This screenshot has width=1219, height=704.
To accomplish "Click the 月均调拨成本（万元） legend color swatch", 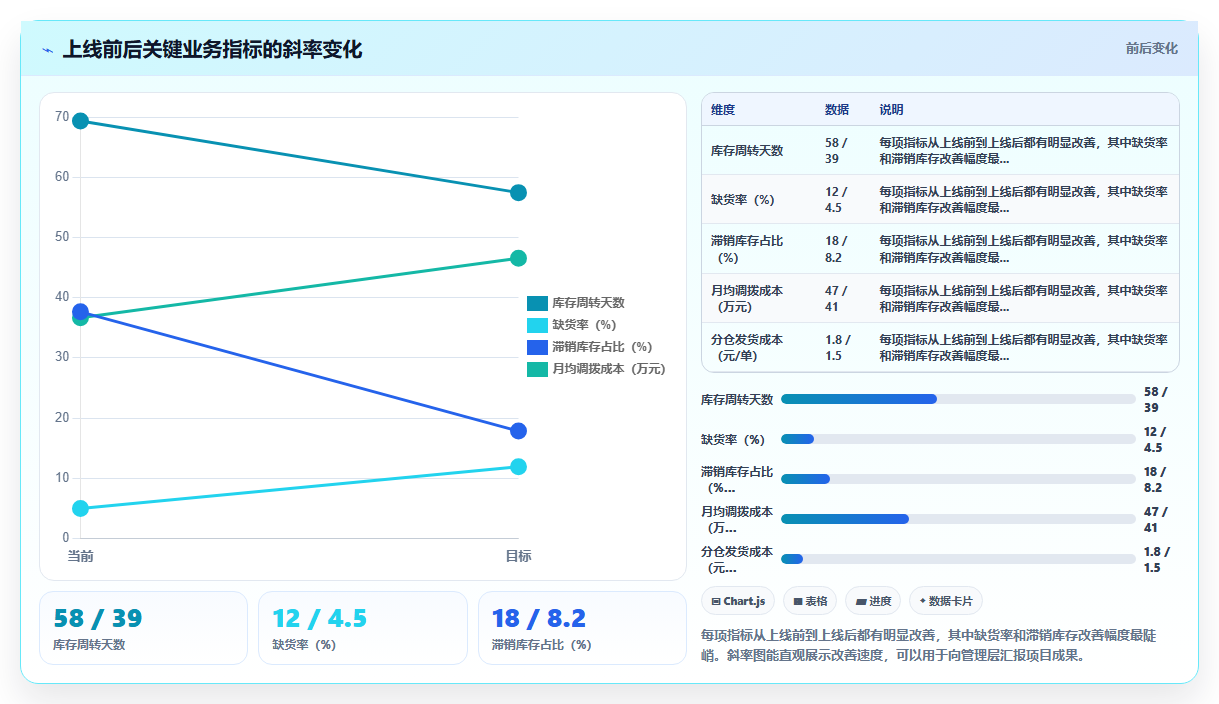I will [x=537, y=369].
